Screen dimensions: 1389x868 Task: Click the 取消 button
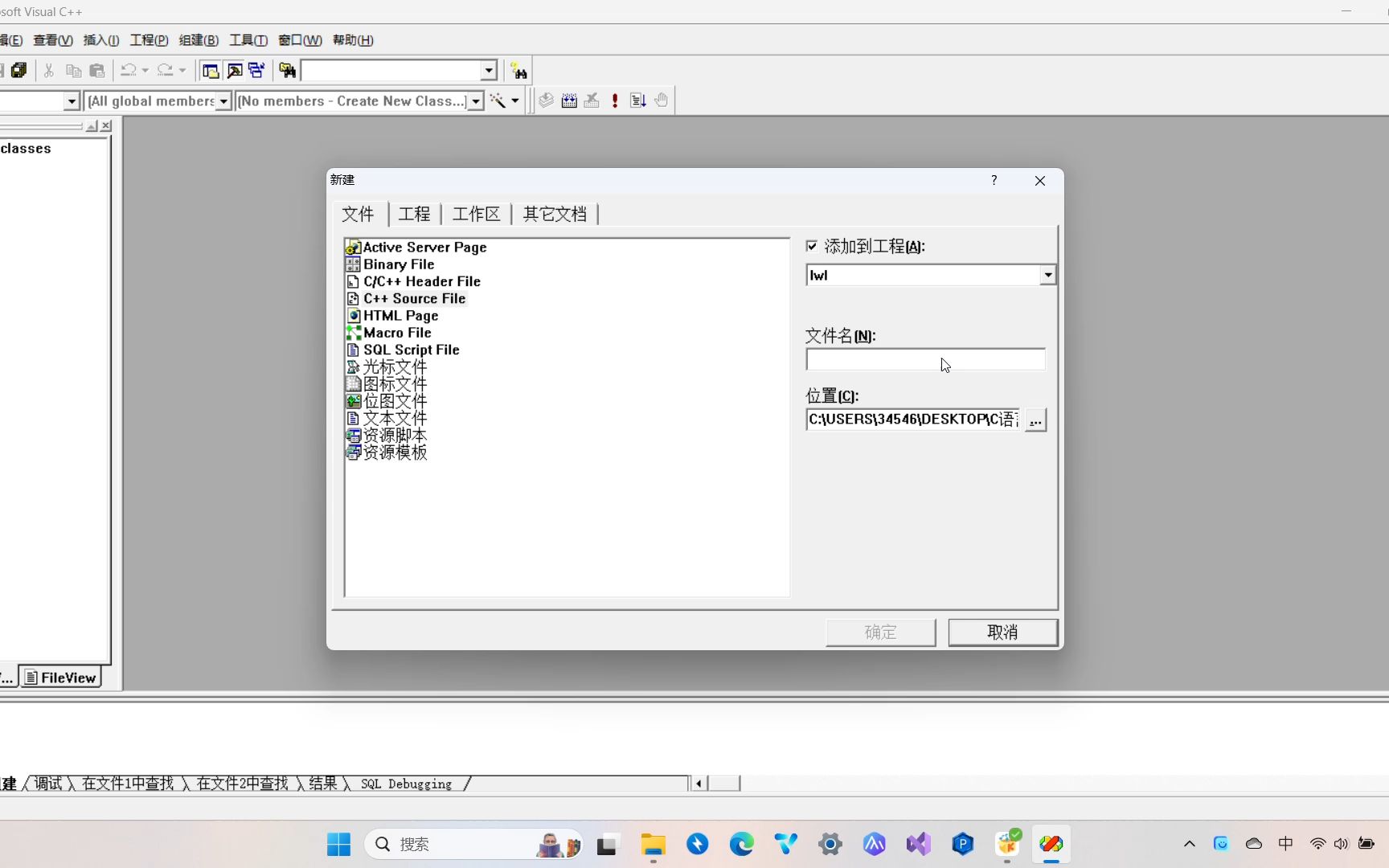(1002, 633)
